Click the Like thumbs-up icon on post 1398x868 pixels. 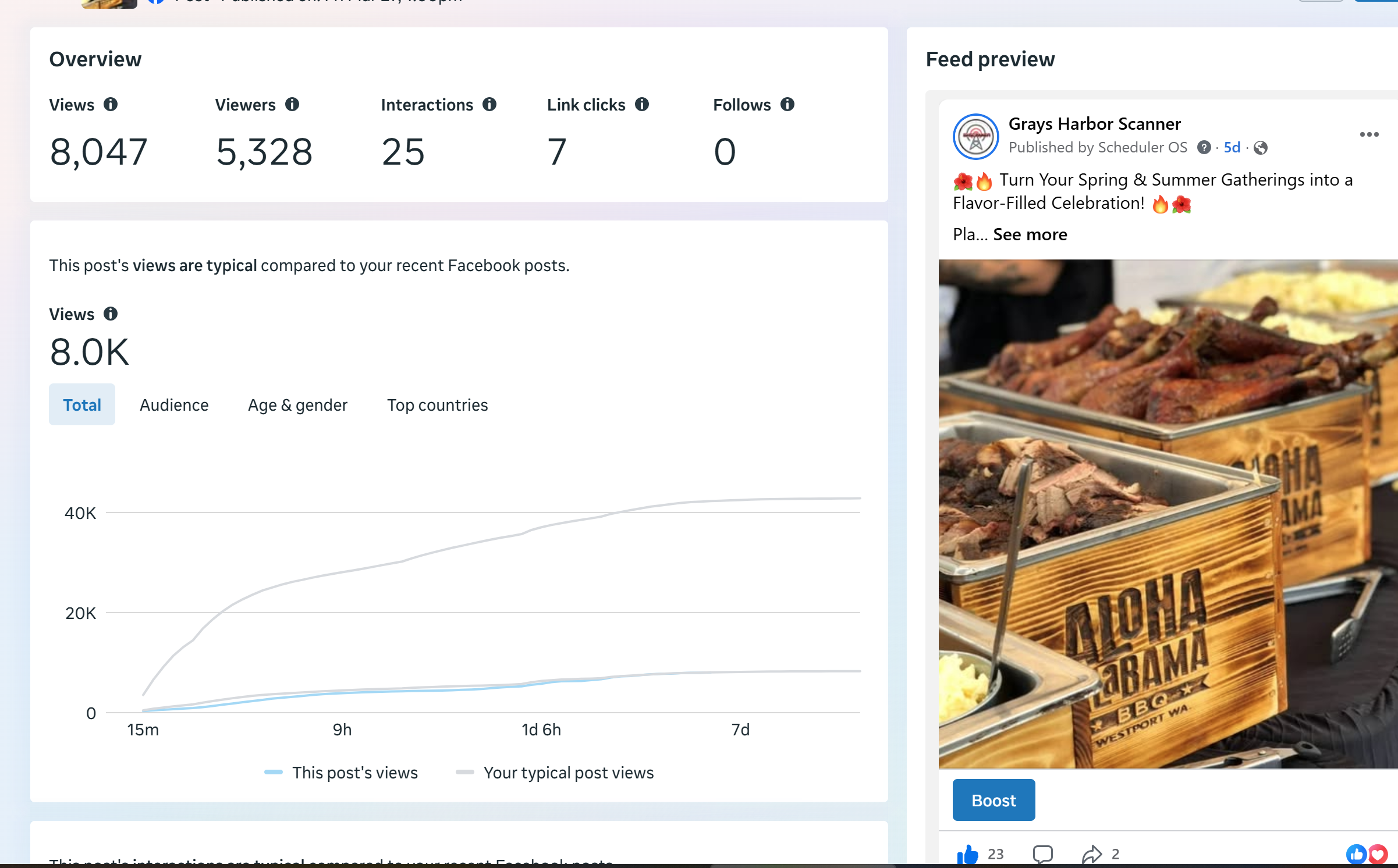967,854
